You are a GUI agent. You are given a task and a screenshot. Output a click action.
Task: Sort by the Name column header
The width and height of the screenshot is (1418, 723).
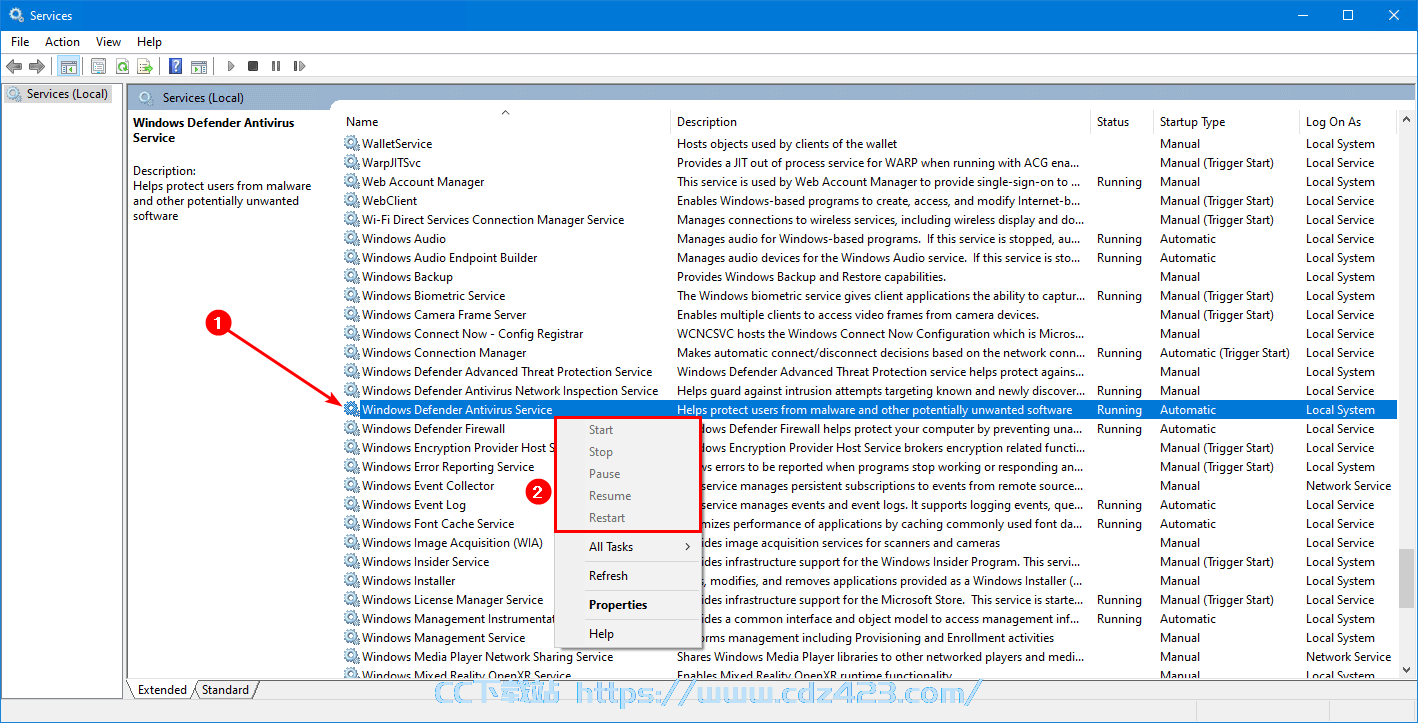(504, 122)
